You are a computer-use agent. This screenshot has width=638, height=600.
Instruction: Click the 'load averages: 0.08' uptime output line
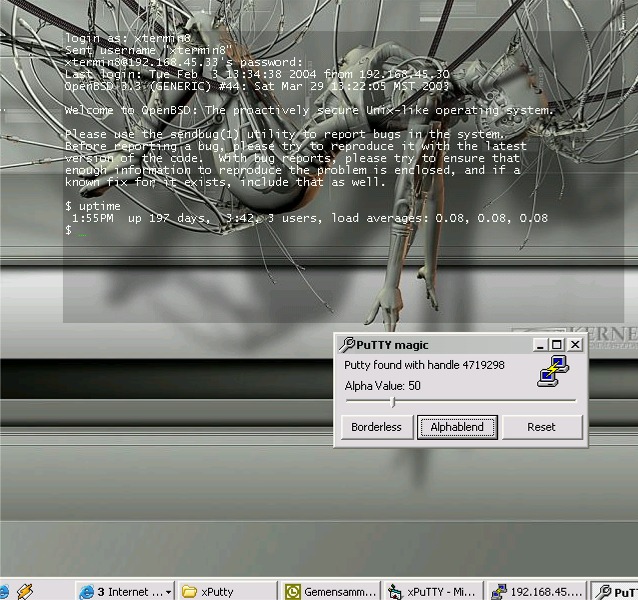[310, 218]
